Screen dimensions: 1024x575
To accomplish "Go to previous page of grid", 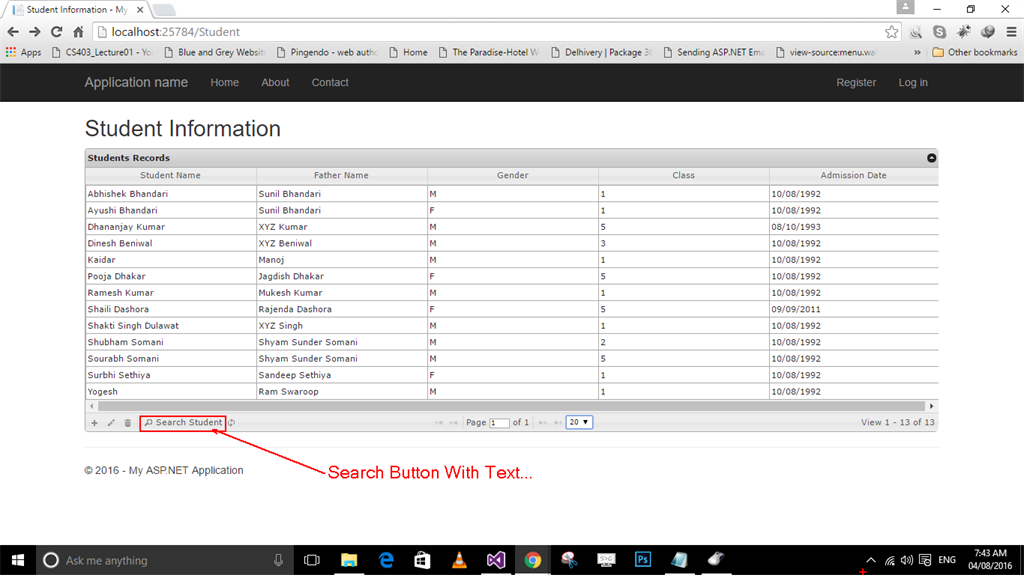I will click(x=453, y=423).
